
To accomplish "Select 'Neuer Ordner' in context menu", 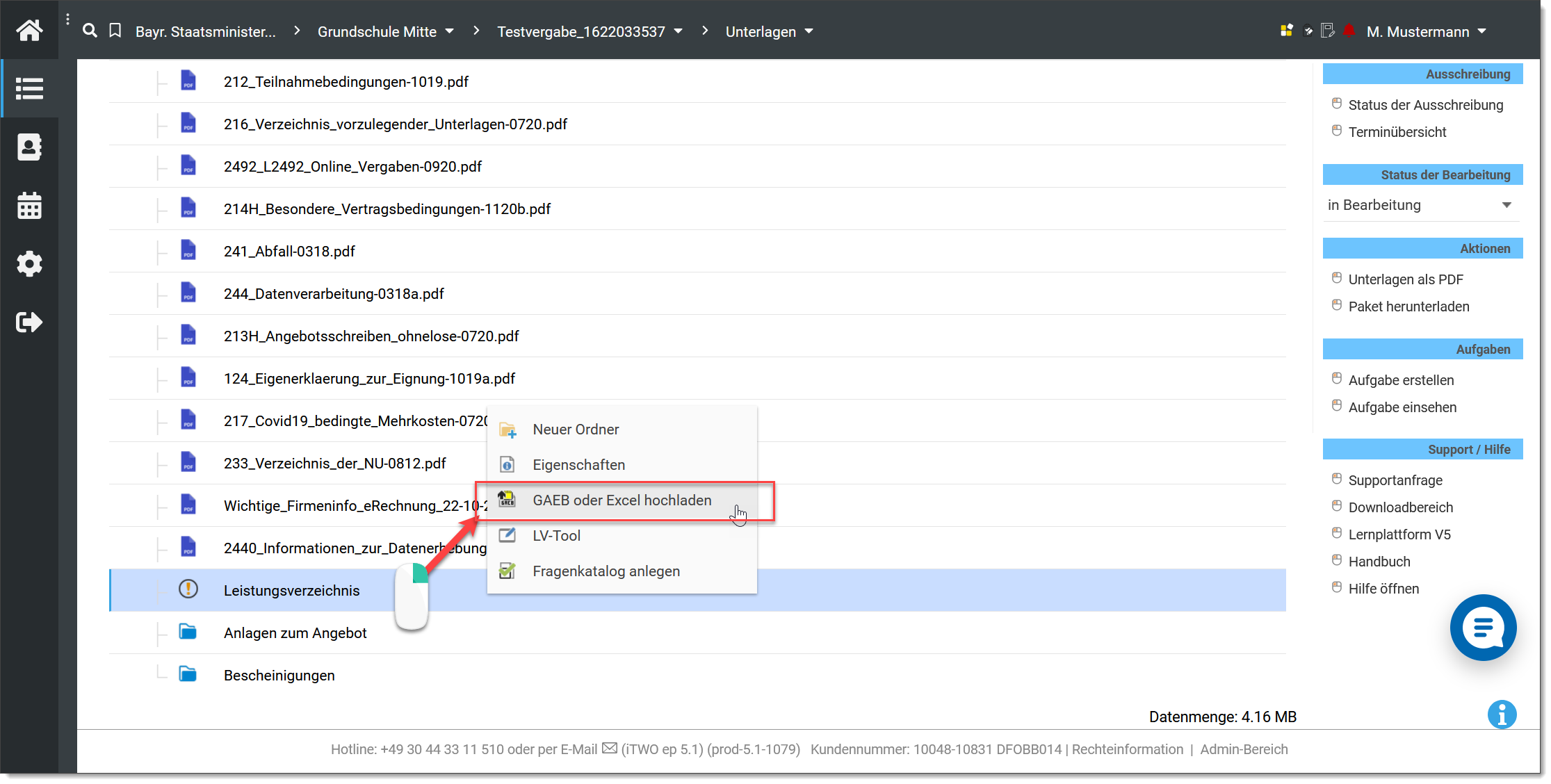I will [575, 430].
